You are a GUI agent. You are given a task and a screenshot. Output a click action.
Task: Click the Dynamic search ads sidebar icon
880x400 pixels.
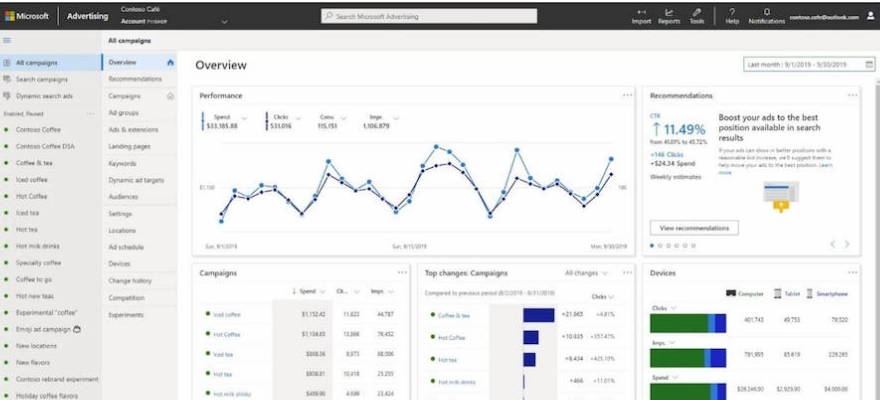7,96
